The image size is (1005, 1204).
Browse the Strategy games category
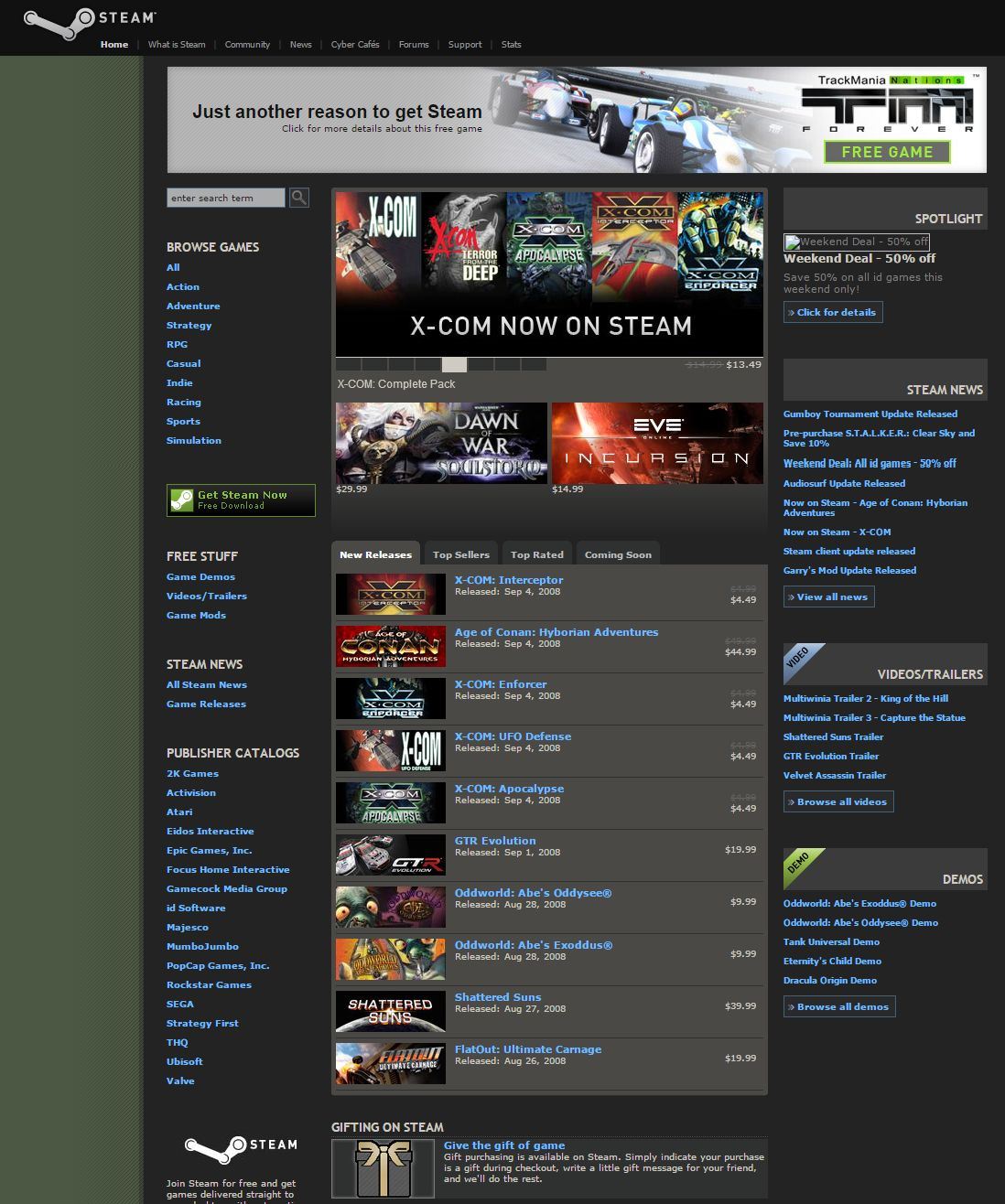pyautogui.click(x=189, y=325)
